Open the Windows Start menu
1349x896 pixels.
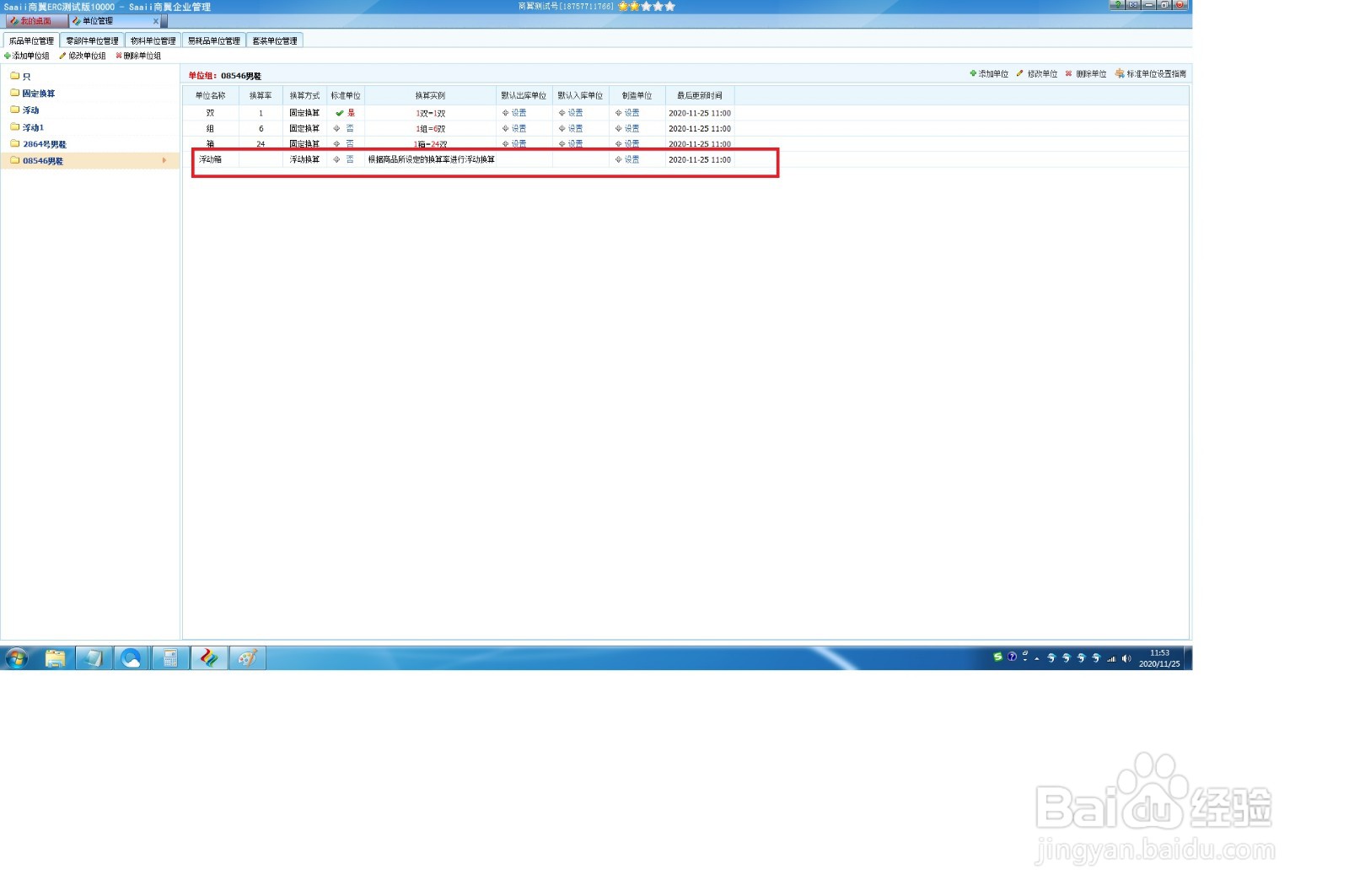click(16, 658)
